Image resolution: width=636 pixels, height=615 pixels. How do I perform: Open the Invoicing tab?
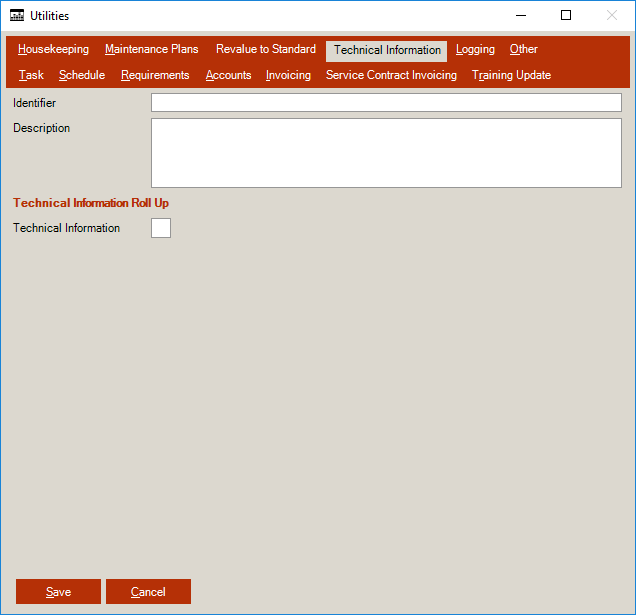(288, 76)
